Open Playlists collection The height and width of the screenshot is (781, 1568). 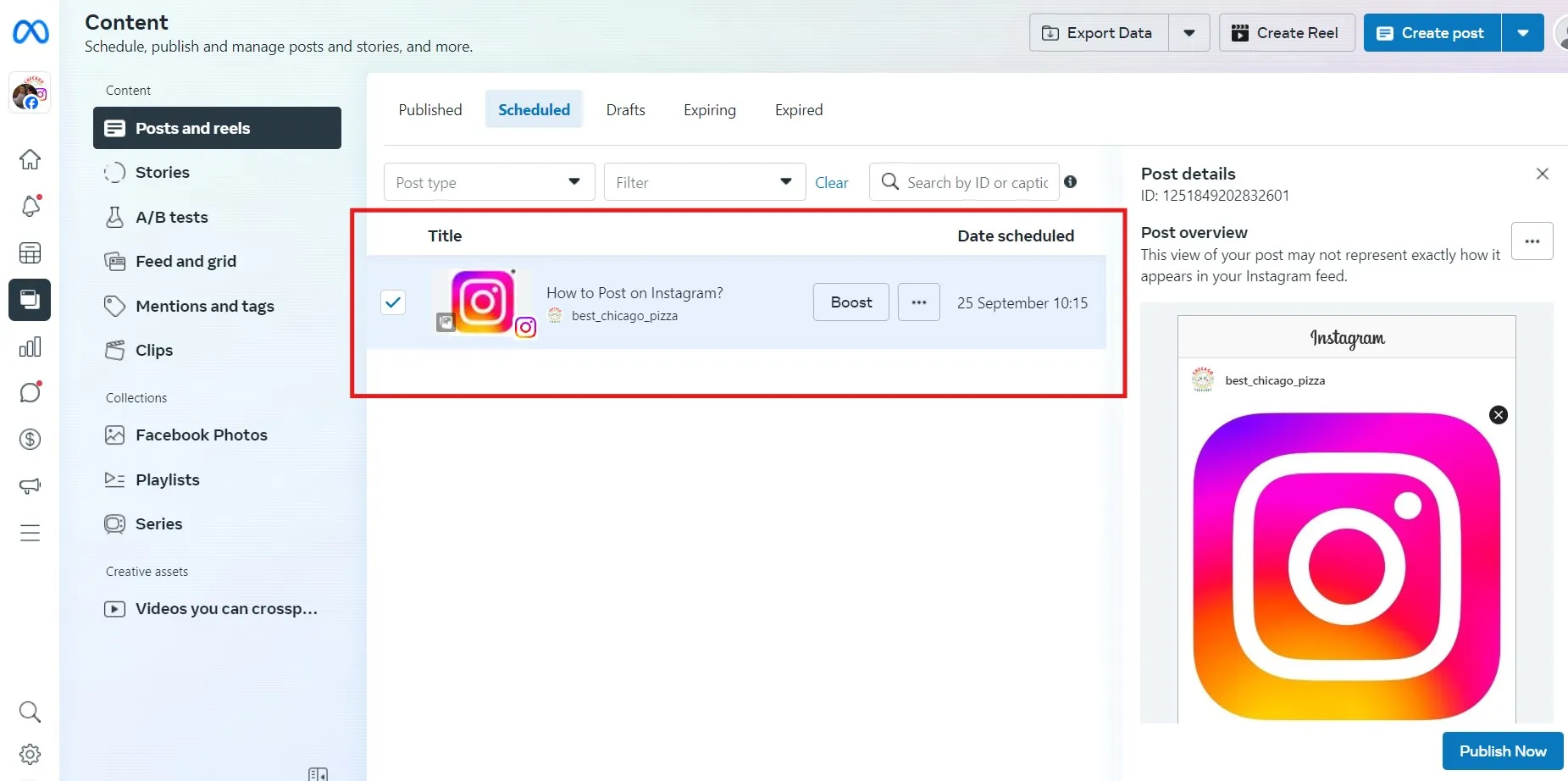point(217,479)
